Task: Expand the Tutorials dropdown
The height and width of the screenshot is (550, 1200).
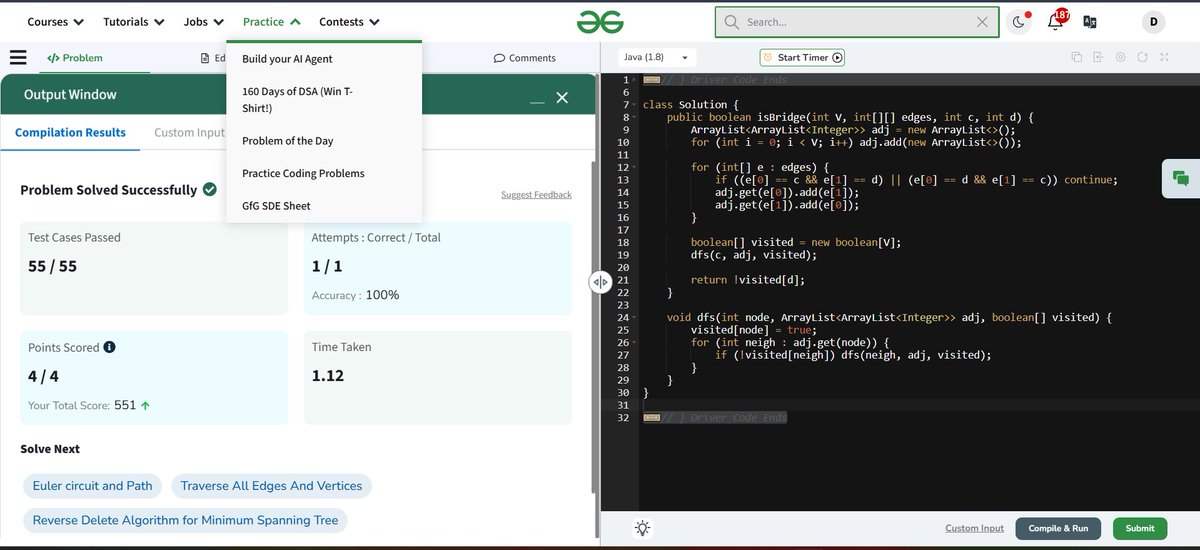Action: click(x=134, y=21)
